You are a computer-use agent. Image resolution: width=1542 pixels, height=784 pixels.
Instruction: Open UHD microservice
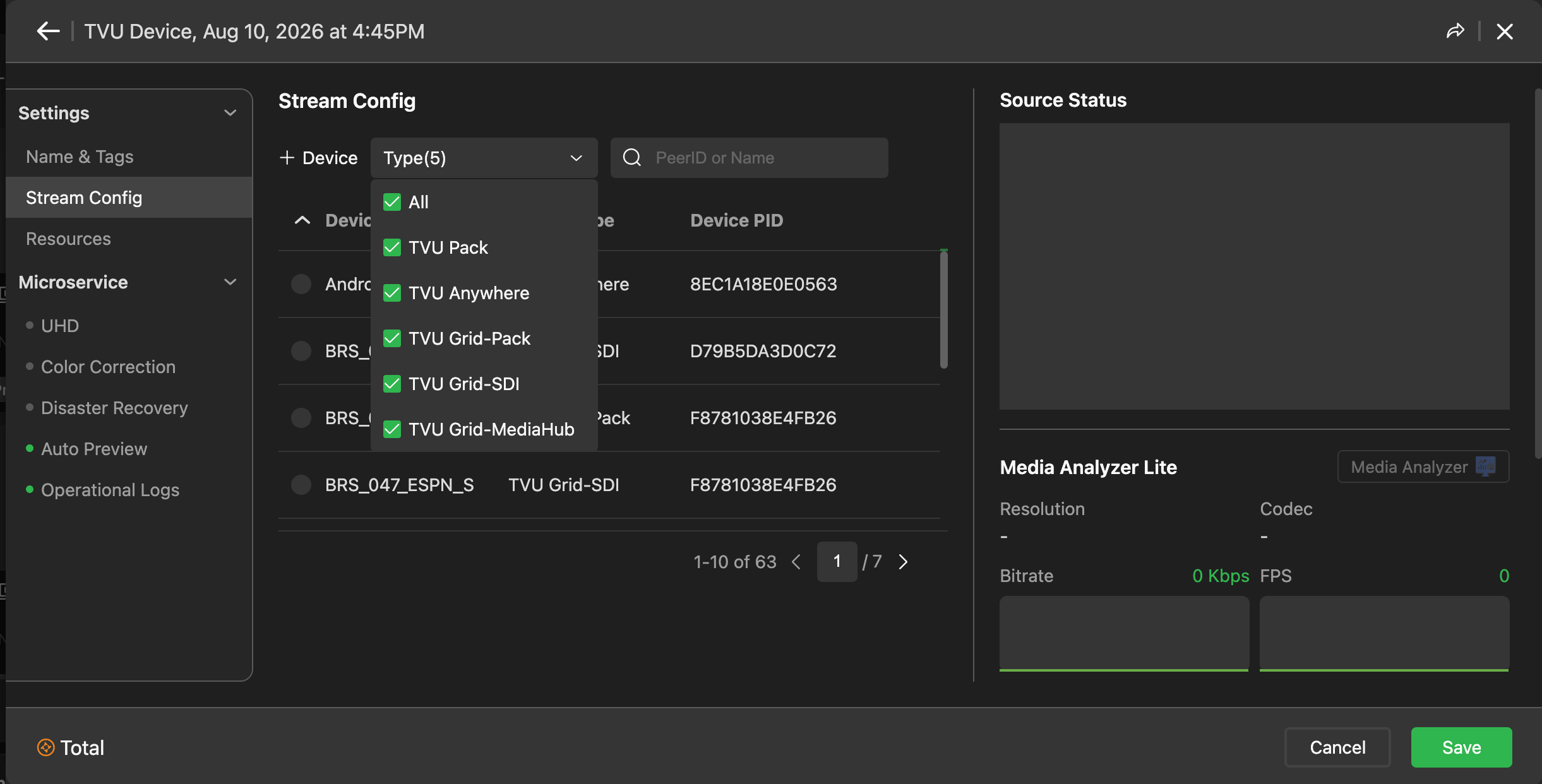[x=60, y=326]
